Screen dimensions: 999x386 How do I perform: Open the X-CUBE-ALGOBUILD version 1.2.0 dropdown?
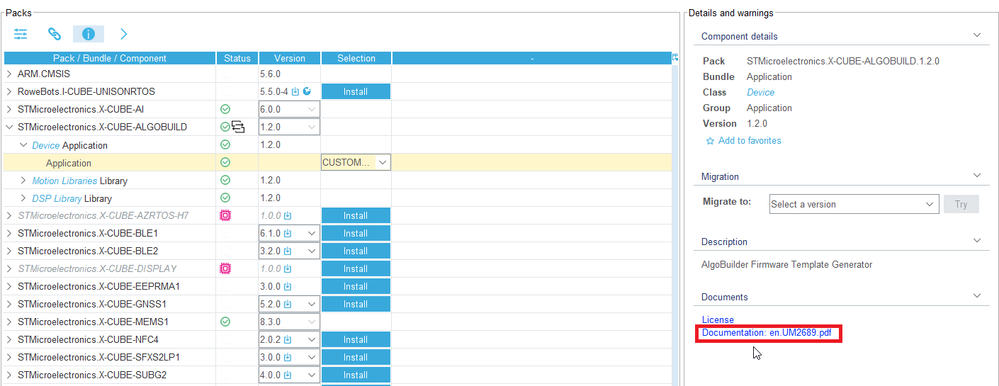[289, 127]
